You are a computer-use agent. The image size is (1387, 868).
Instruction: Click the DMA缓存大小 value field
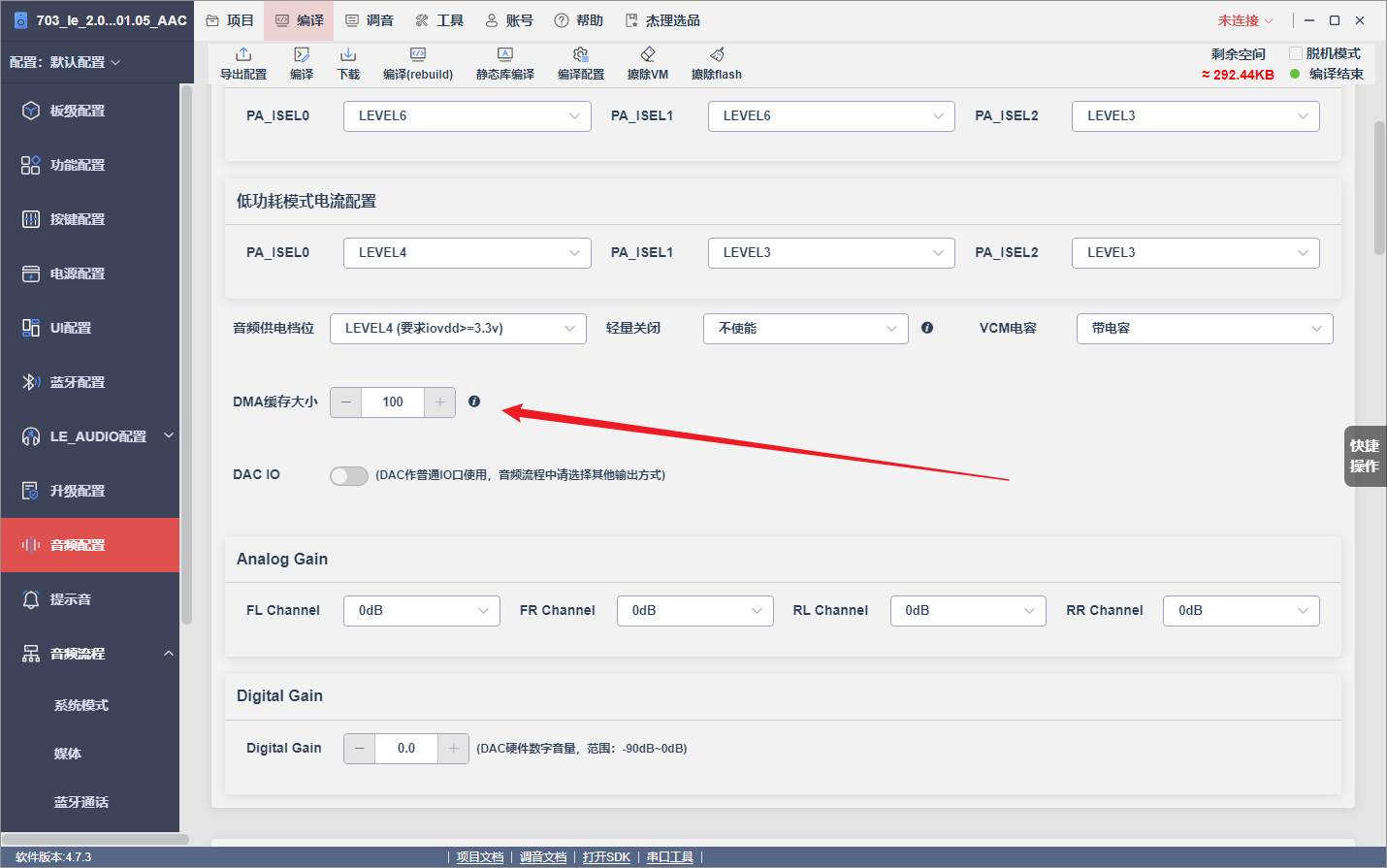coord(393,402)
